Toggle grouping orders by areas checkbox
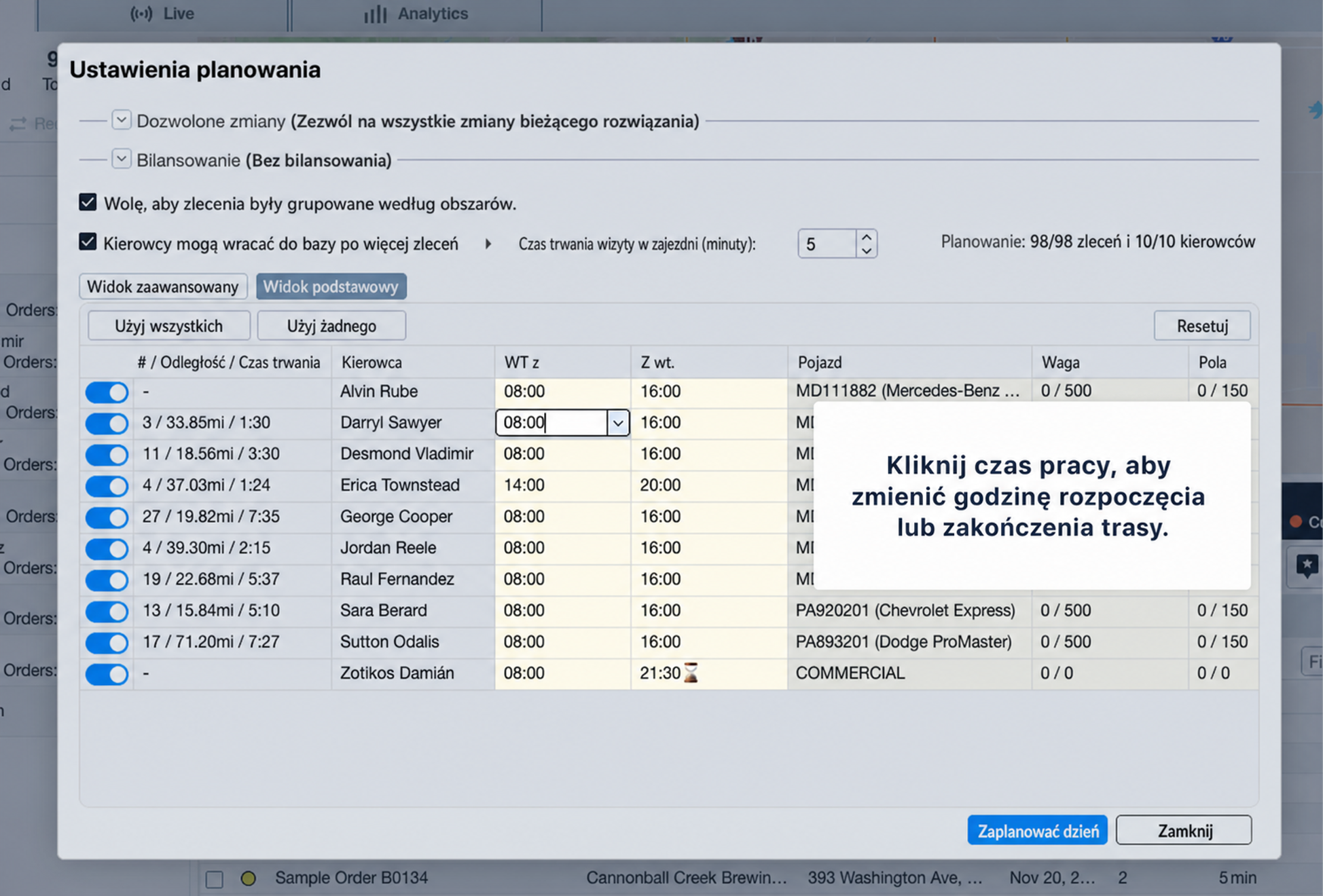 [88, 202]
